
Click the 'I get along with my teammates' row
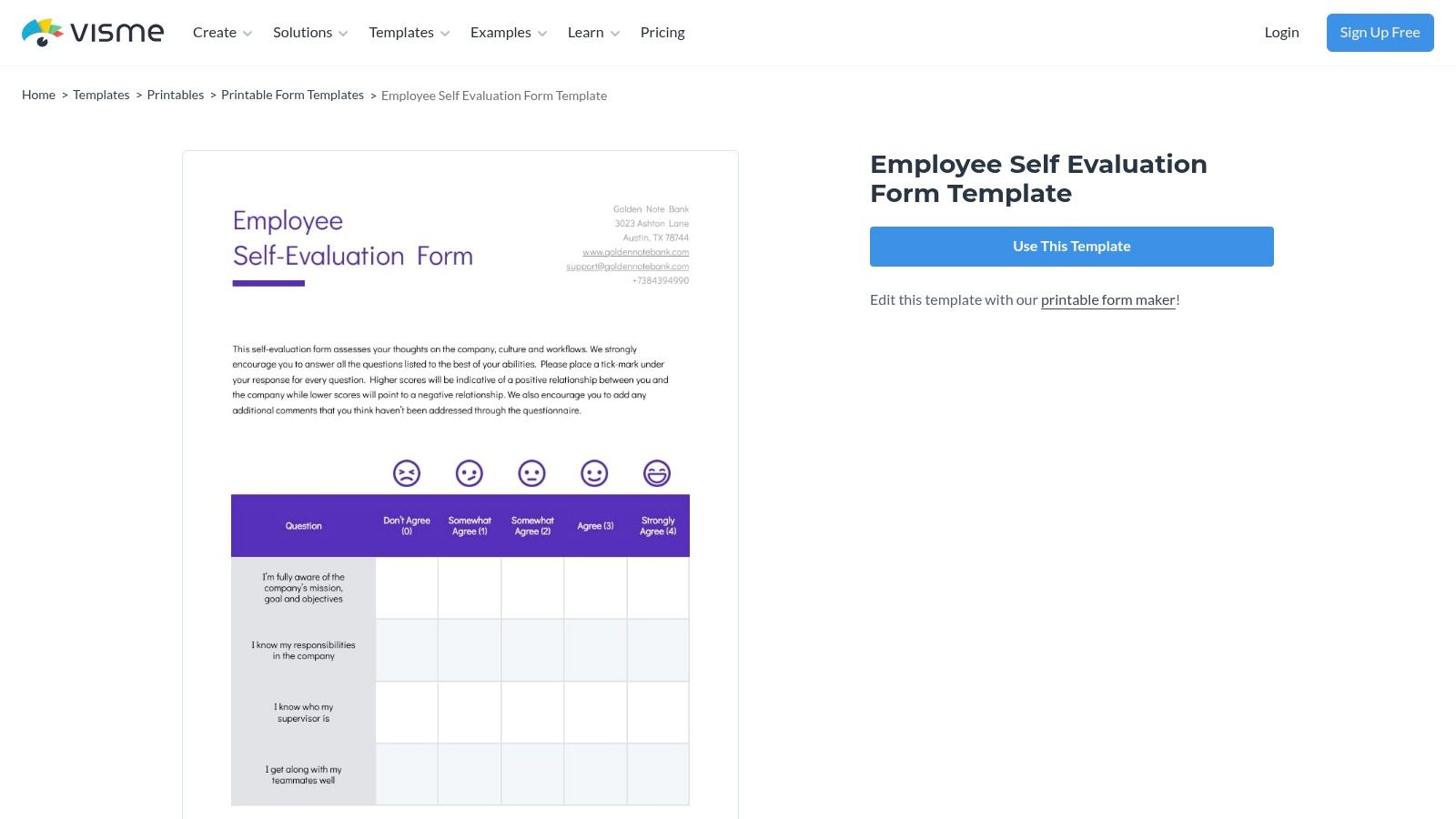(303, 774)
